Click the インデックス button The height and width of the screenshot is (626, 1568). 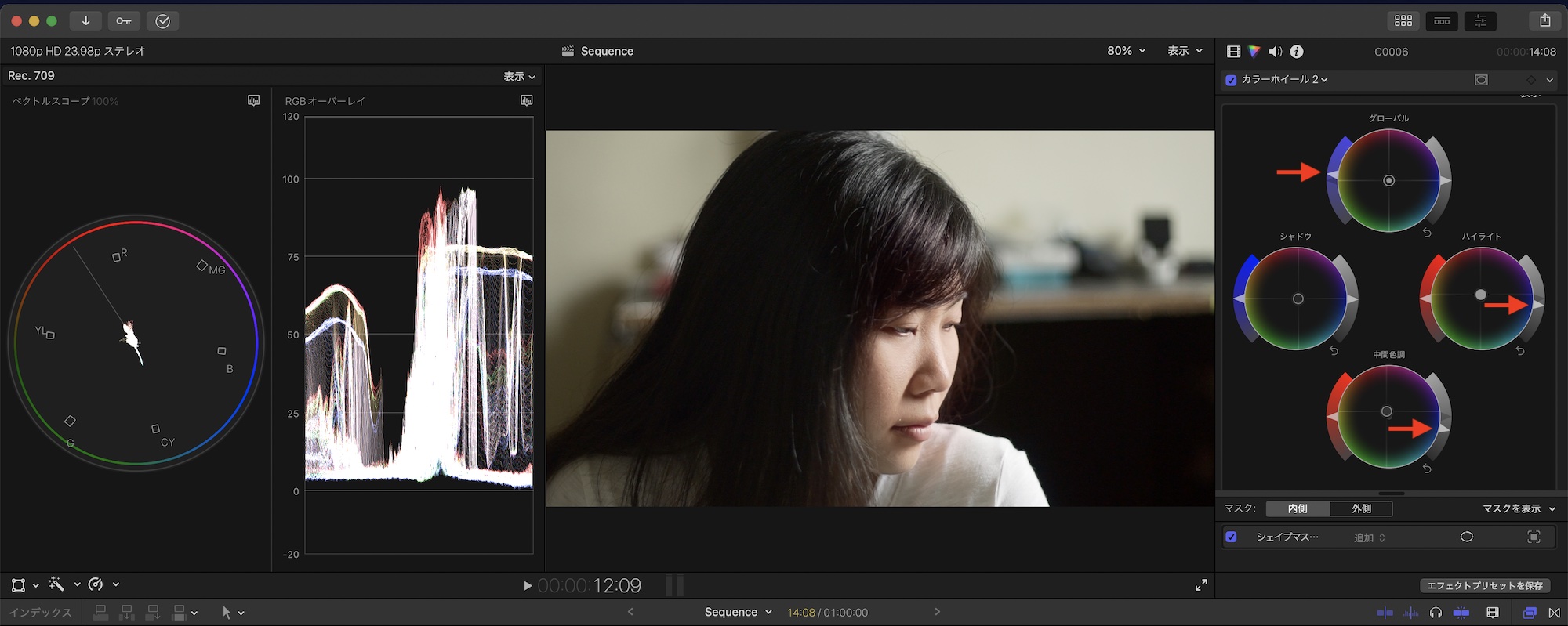41,613
